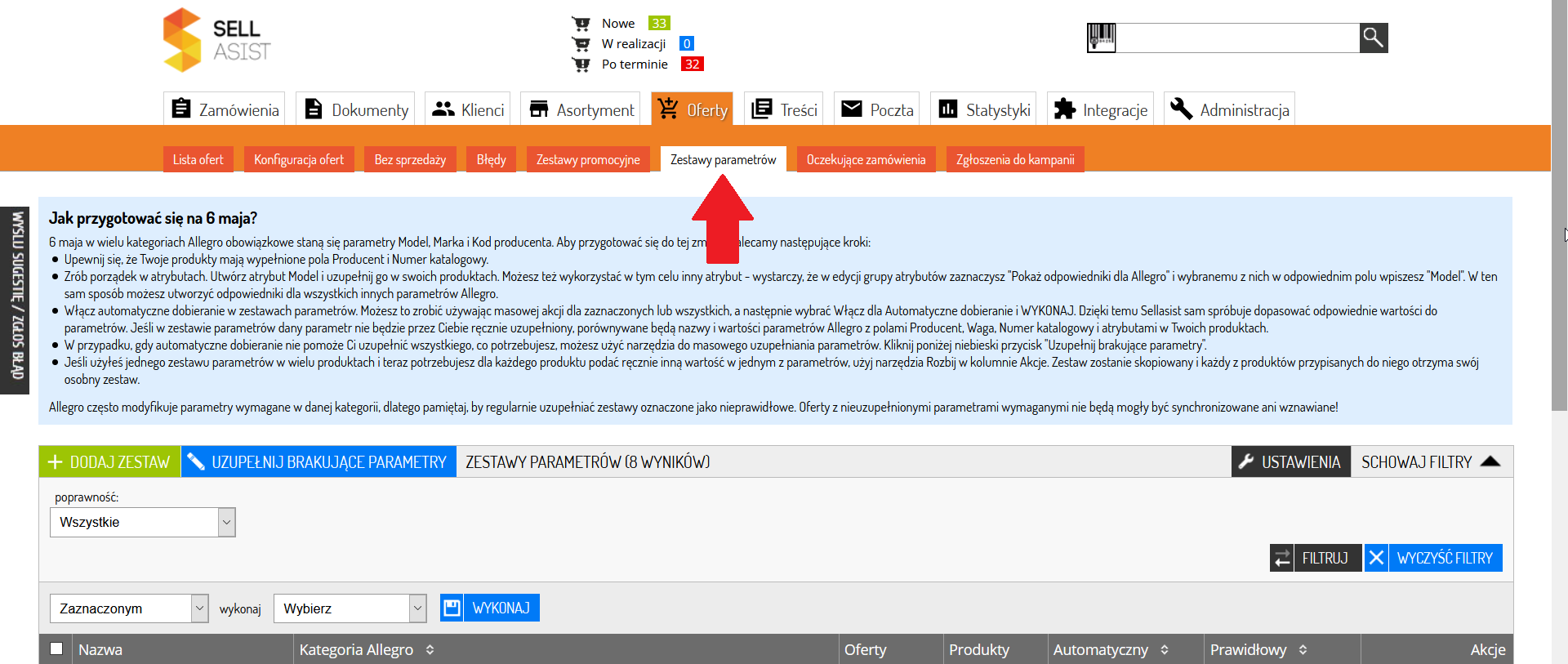Screen dimensions: 1568x664
Task: Click the cart icon next to W realizacji
Action: click(x=581, y=44)
